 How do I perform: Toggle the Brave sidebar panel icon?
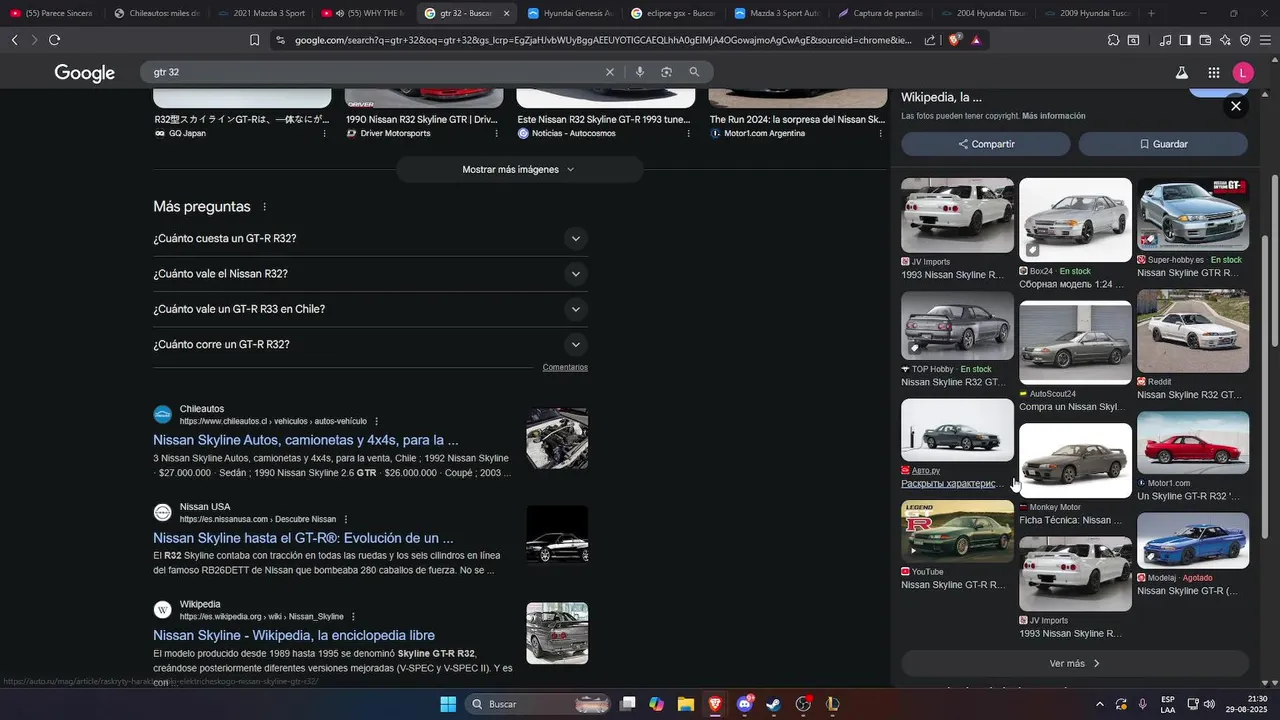pyautogui.click(x=1185, y=40)
